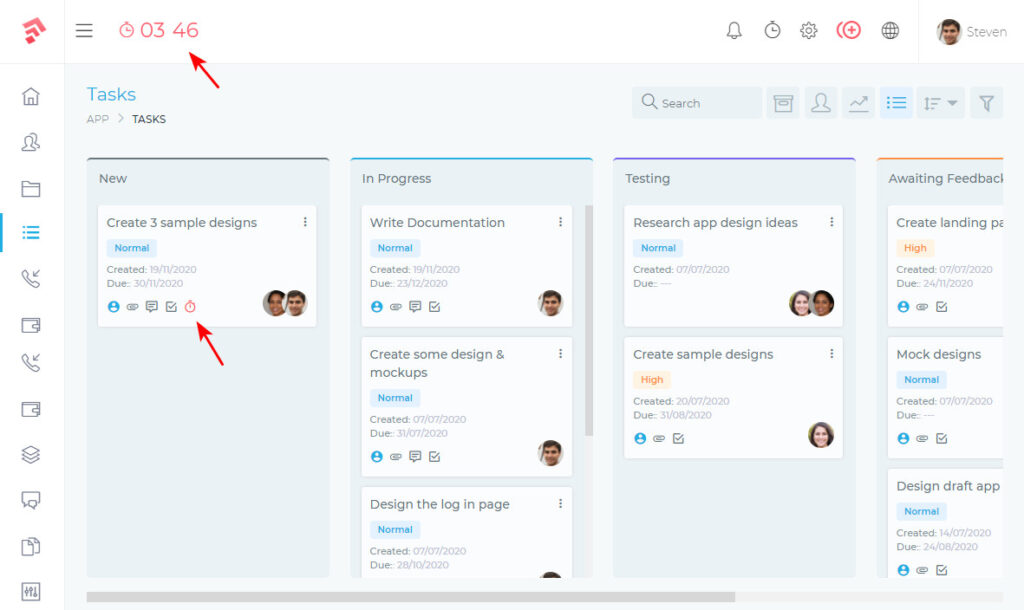Toggle the checklist icon on Create some design & mockups
This screenshot has height=610, width=1024.
[x=434, y=457]
